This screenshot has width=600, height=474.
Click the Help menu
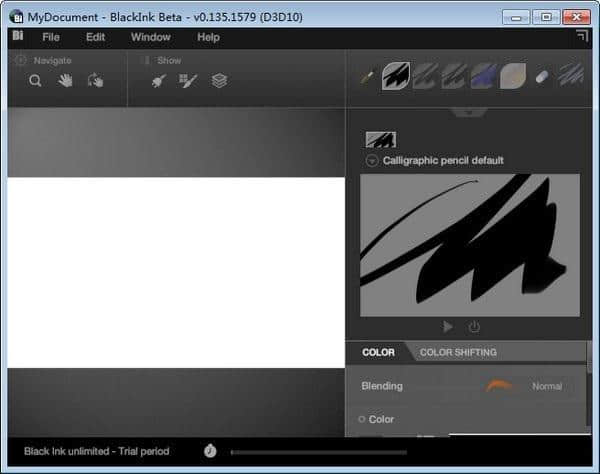coord(208,37)
